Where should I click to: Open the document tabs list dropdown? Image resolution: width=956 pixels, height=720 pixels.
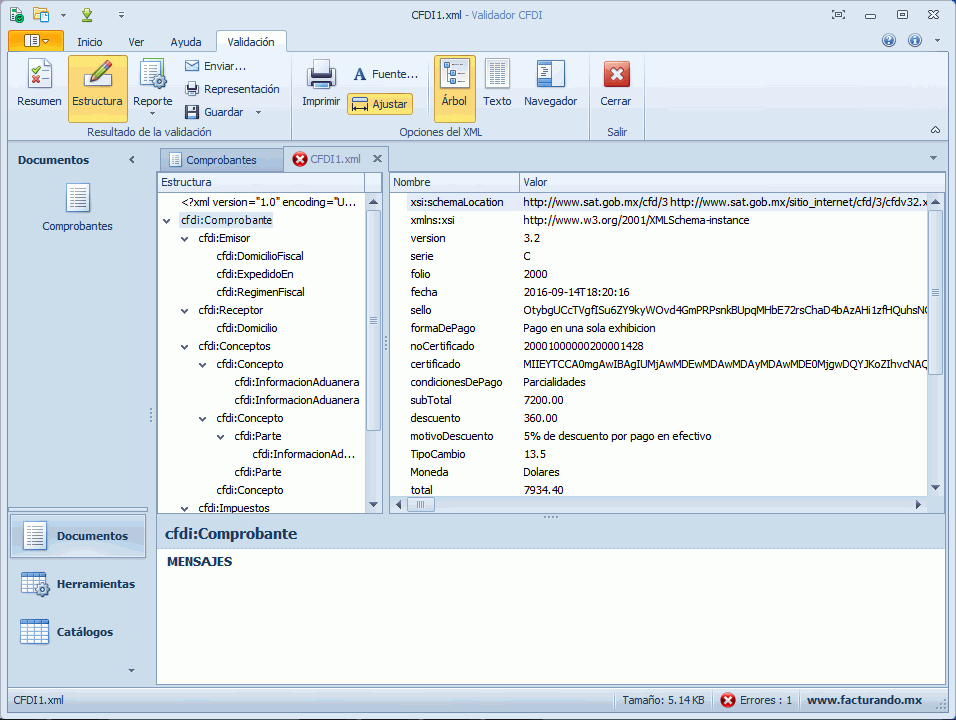pos(933,159)
